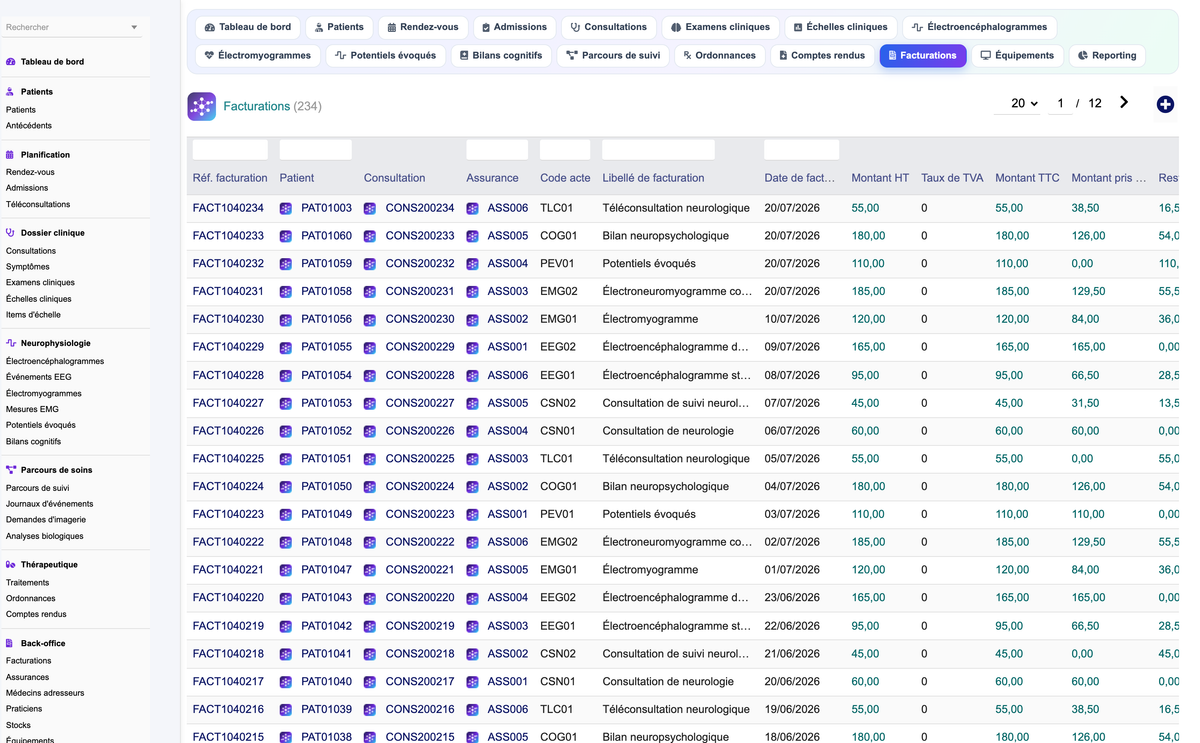Open invoice FACT1040226

[228, 431]
